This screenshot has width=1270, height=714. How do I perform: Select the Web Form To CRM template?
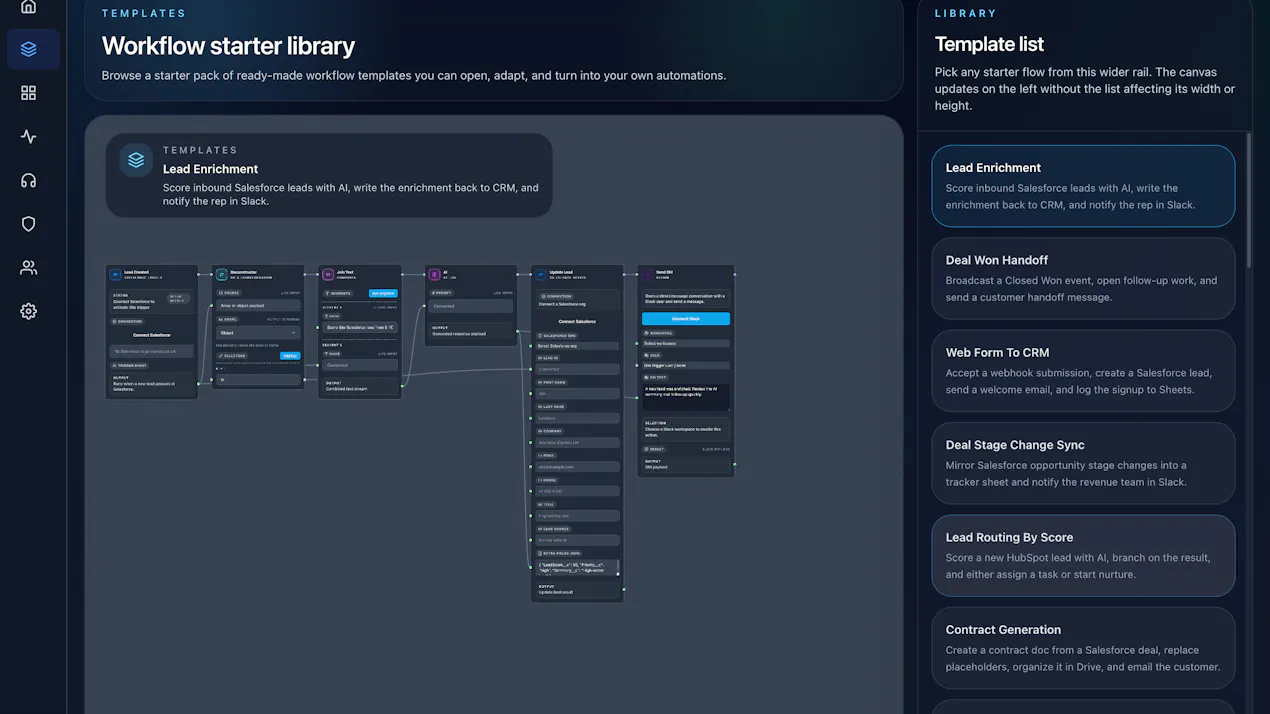1083,371
